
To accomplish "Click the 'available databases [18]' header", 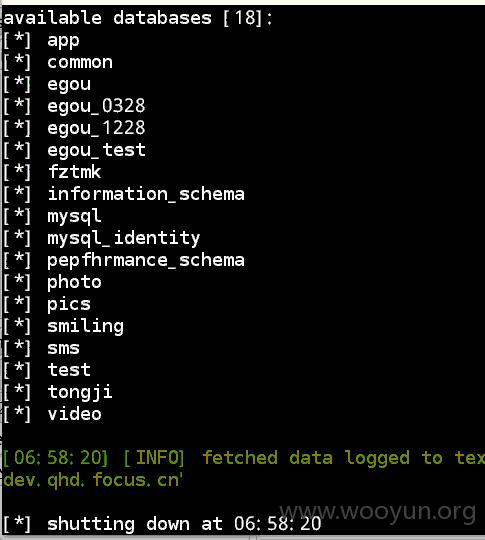I will 138,18.
